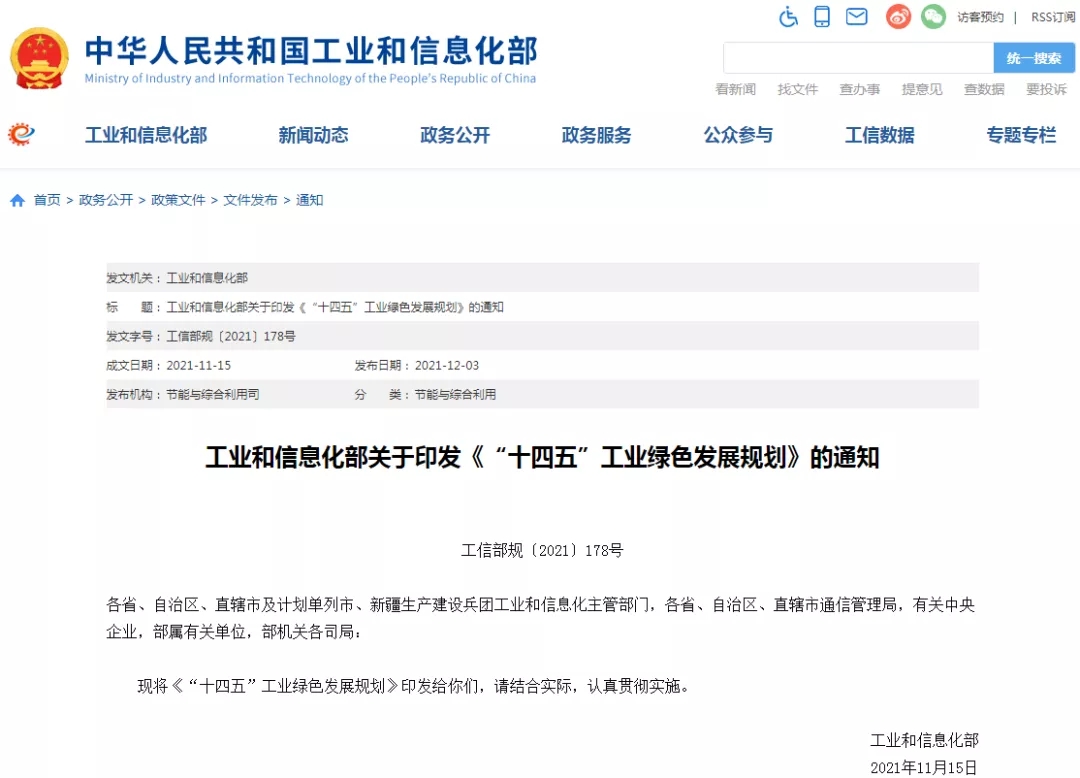Click the date 2021年11月15日 at bottom
The image size is (1080, 778).
tap(924, 768)
